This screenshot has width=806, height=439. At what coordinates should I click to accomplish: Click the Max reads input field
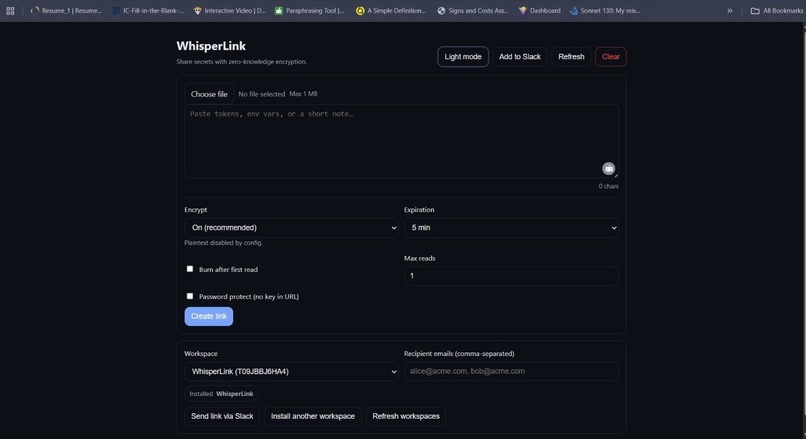tap(511, 276)
